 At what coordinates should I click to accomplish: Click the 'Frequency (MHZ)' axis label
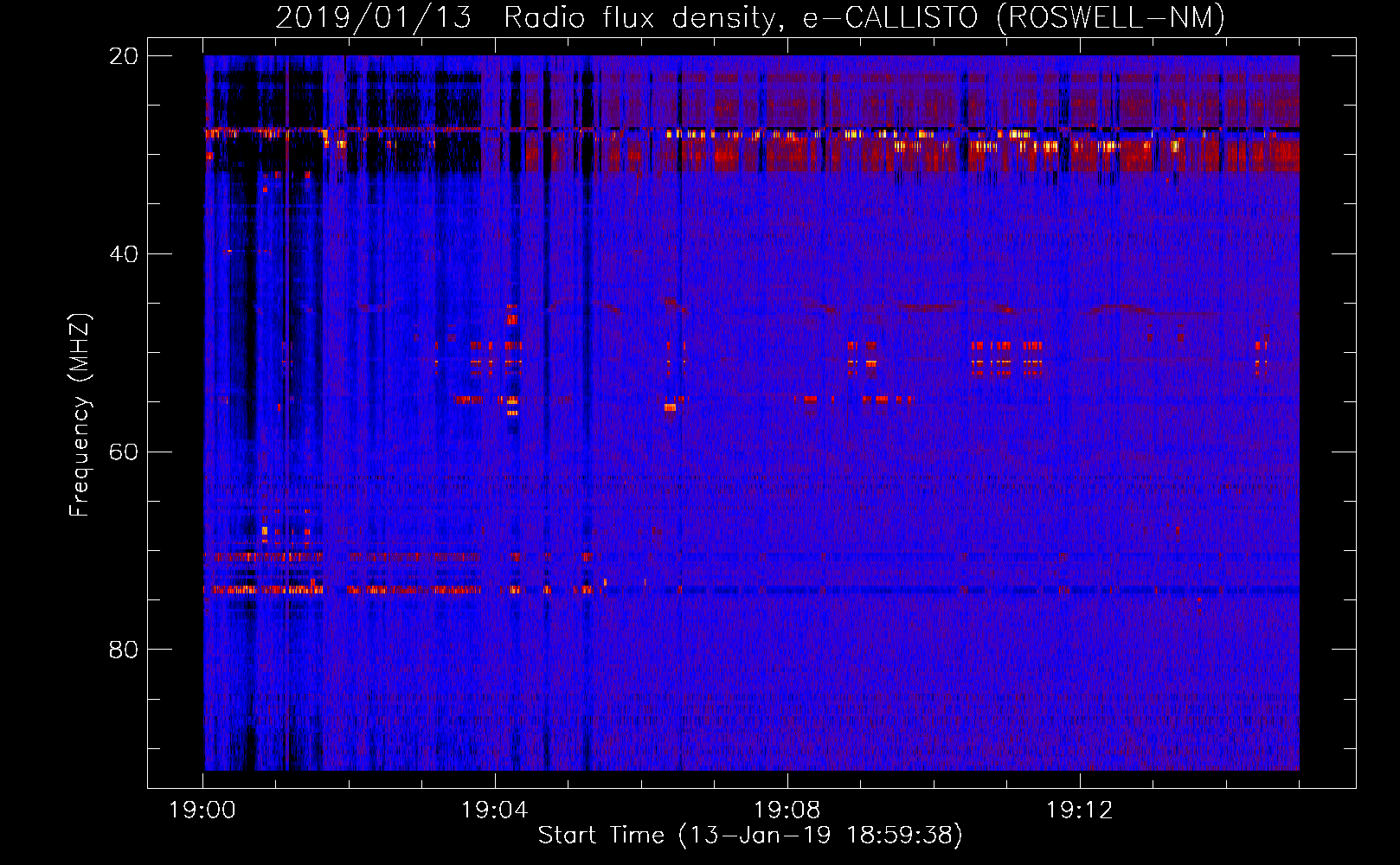(80, 415)
